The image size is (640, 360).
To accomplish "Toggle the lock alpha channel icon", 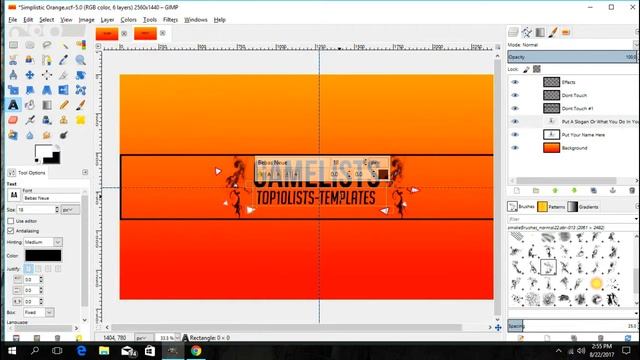I will coord(537,69).
